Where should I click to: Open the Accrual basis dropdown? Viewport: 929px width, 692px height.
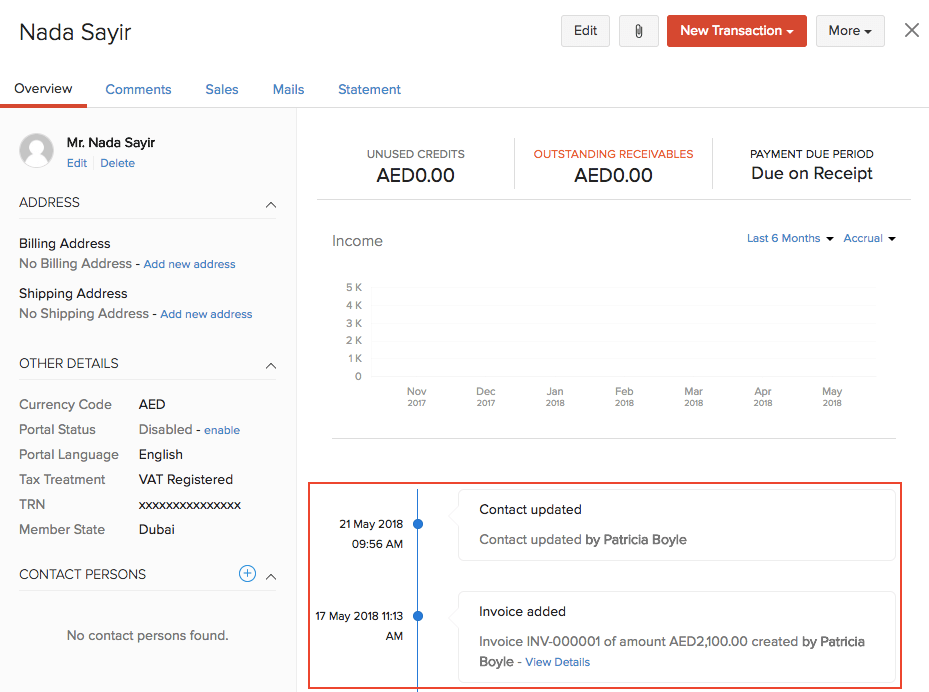point(868,238)
